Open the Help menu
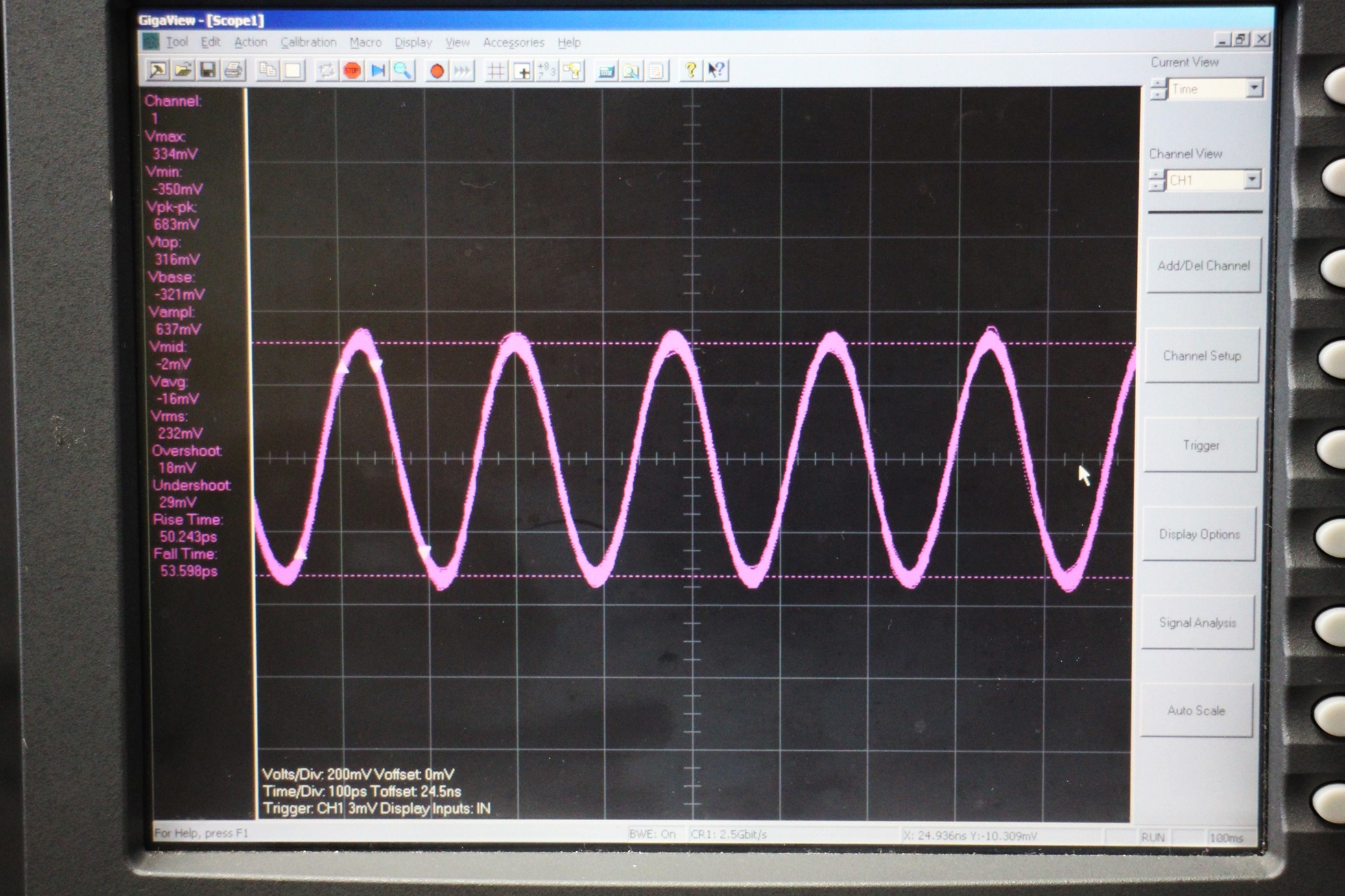 click(569, 42)
